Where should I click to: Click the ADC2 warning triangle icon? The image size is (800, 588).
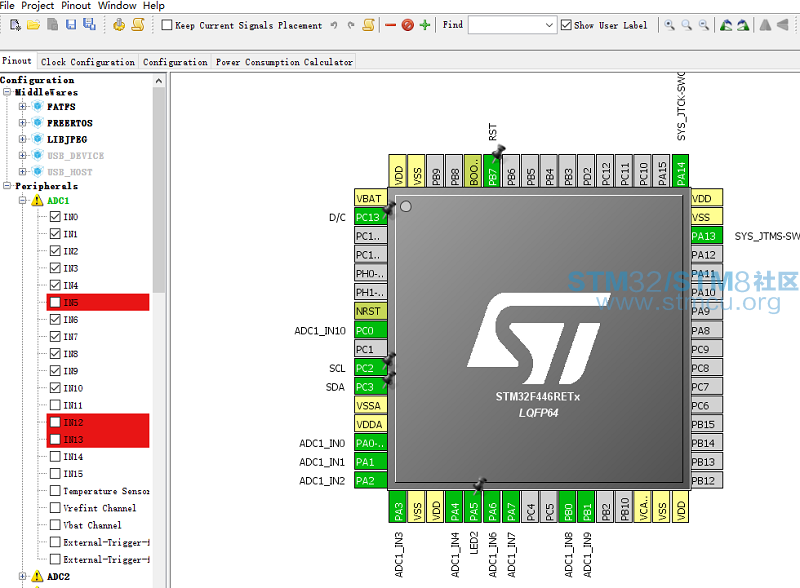37,576
